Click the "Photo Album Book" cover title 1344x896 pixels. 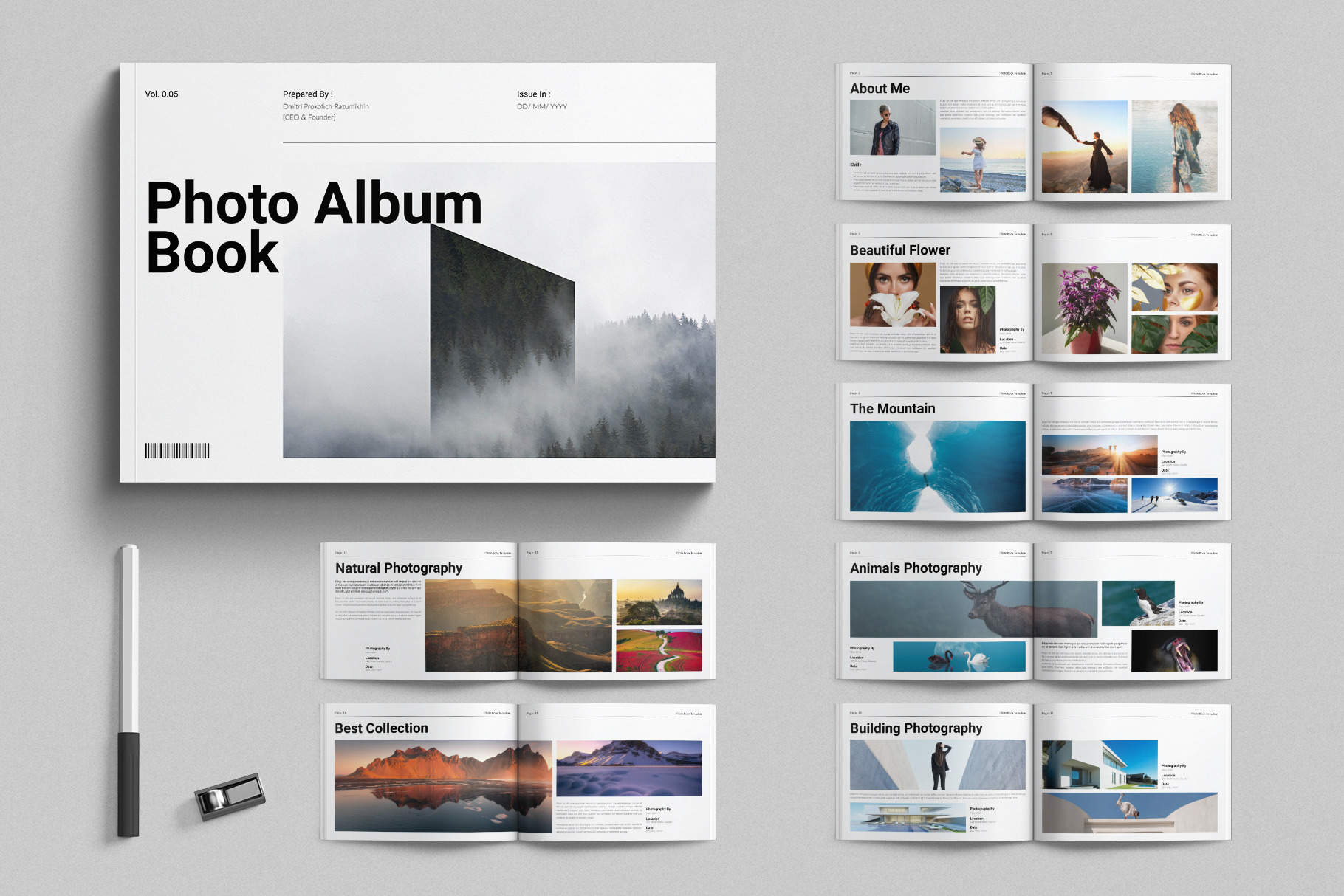(x=314, y=227)
